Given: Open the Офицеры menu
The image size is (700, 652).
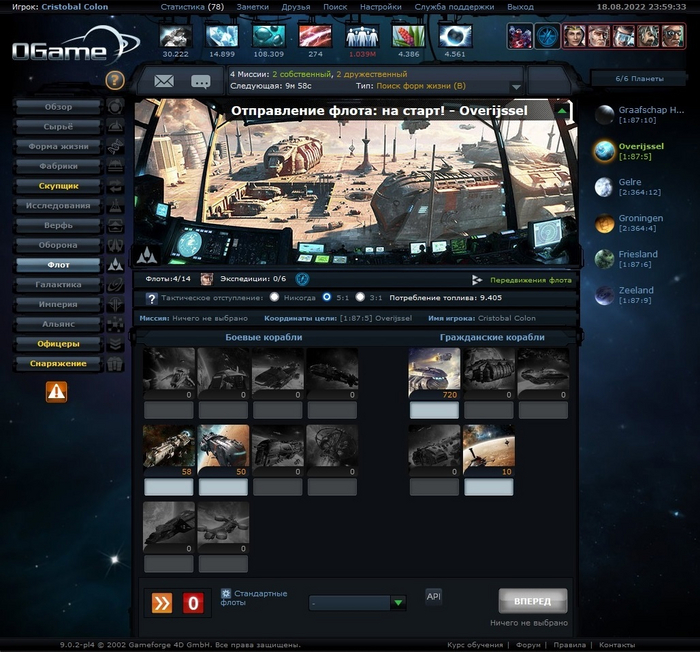Looking at the screenshot, I should pyautogui.click(x=58, y=343).
